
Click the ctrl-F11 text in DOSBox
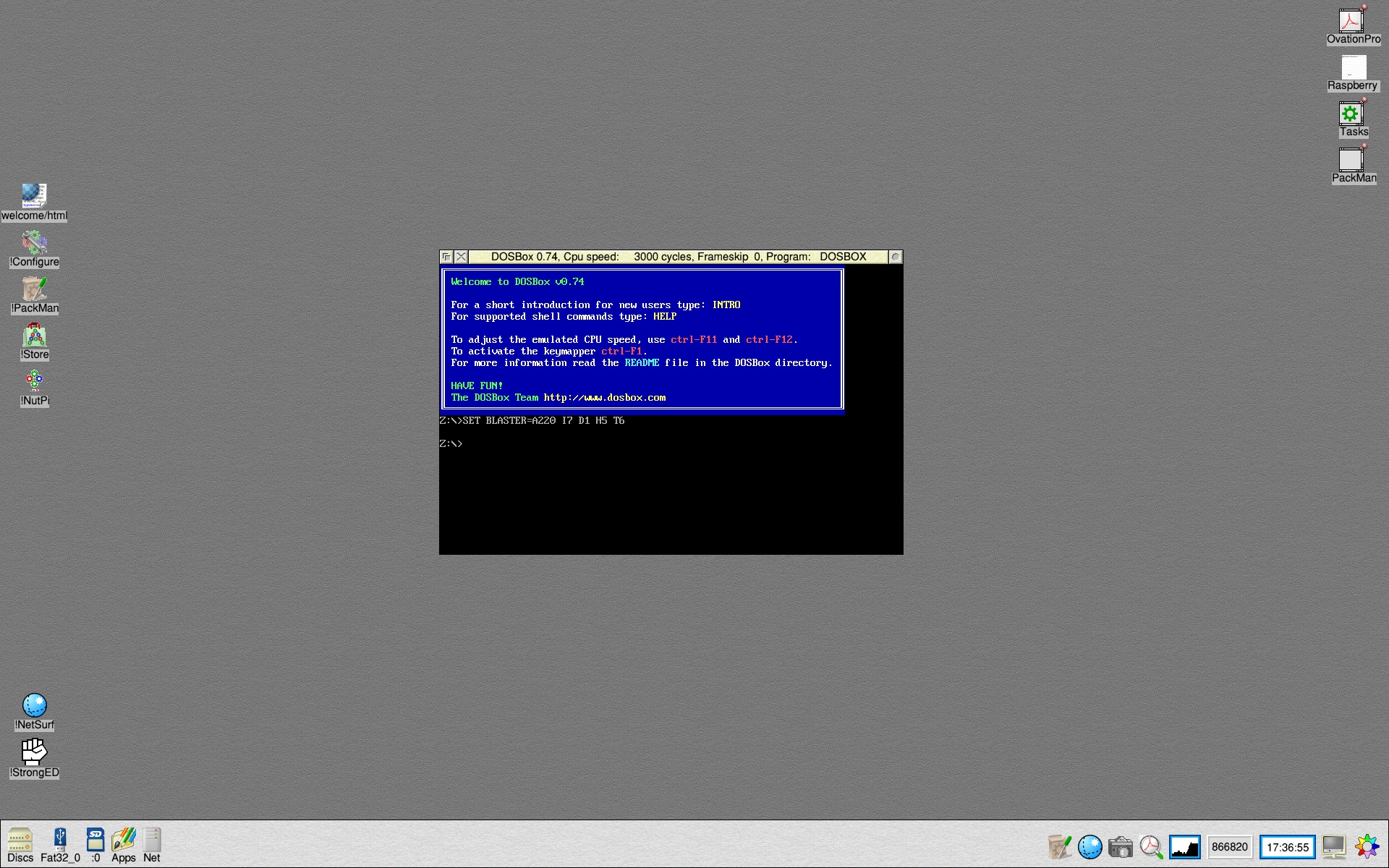(694, 339)
